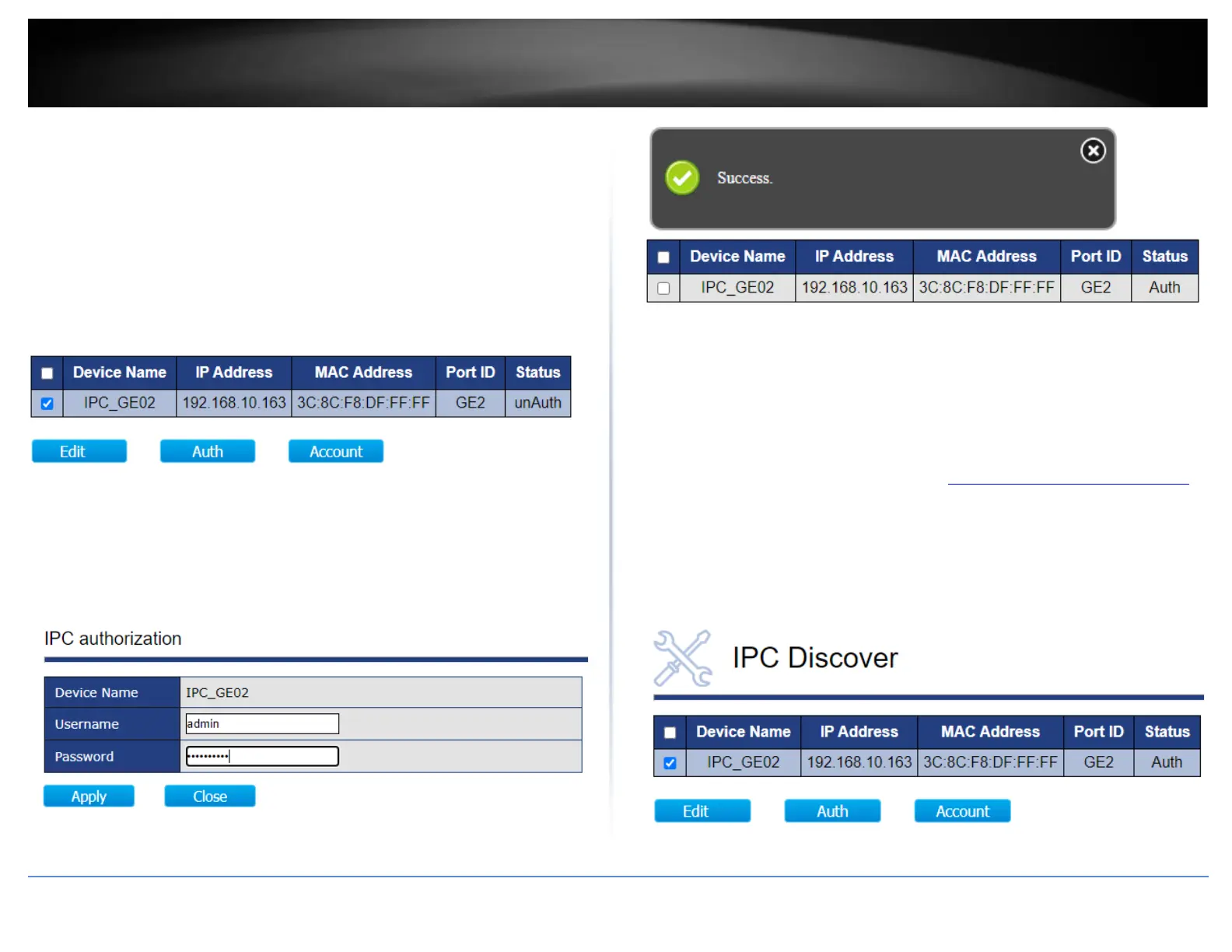Apply the IPC authorization credentials

point(89,796)
